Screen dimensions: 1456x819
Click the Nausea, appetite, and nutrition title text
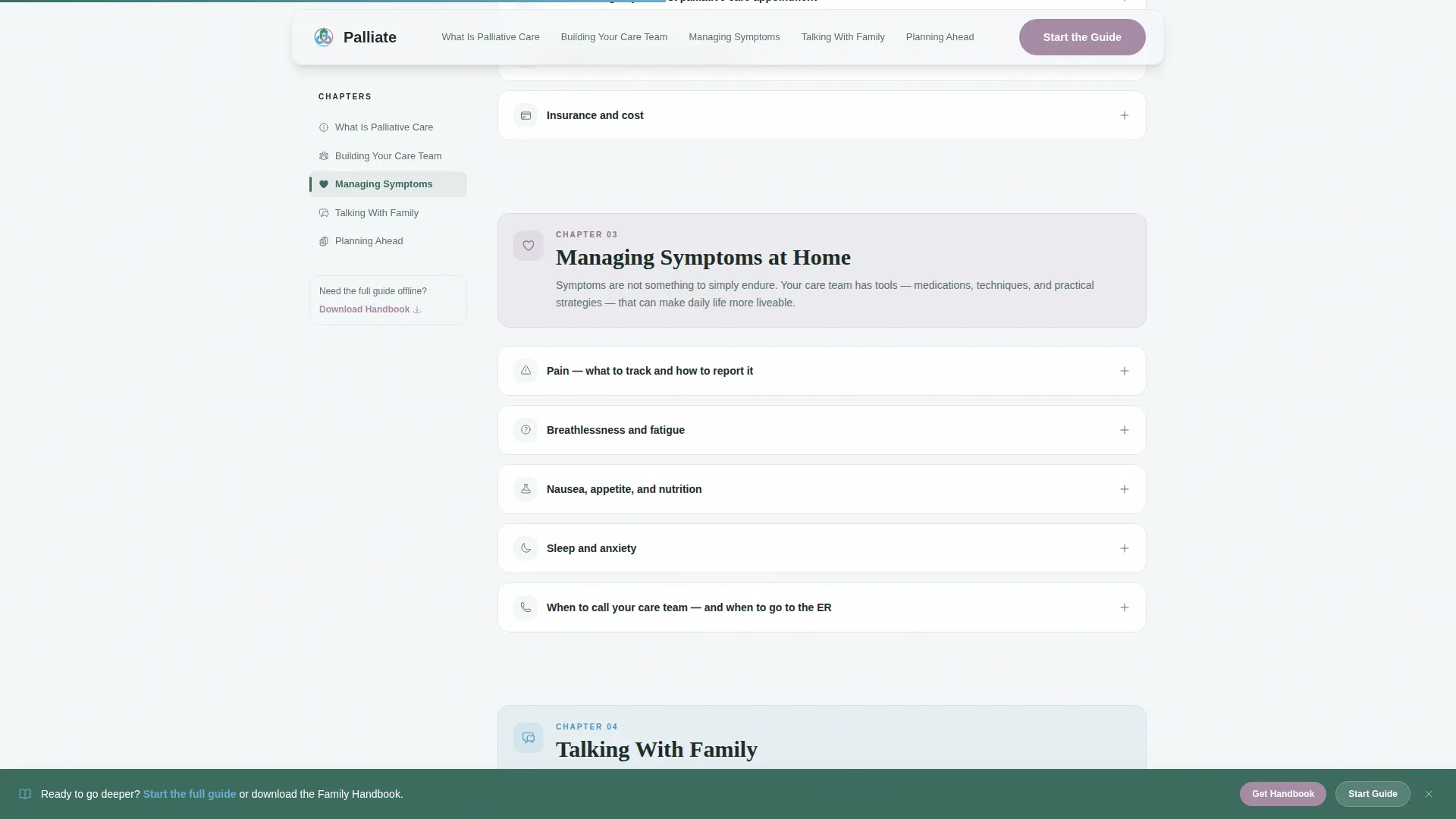[624, 489]
